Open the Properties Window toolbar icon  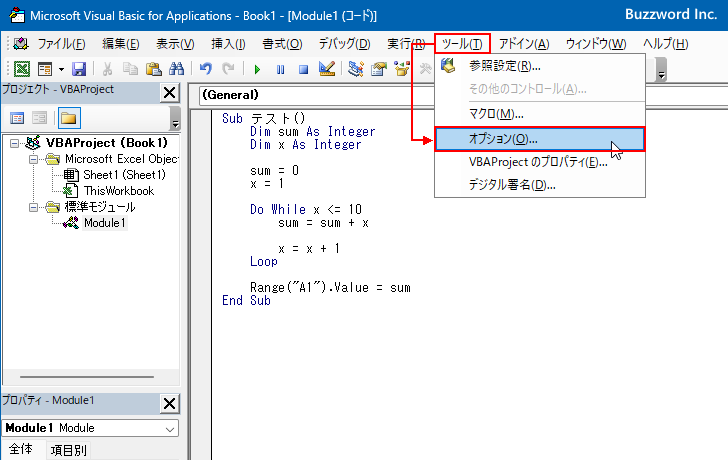tap(379, 69)
